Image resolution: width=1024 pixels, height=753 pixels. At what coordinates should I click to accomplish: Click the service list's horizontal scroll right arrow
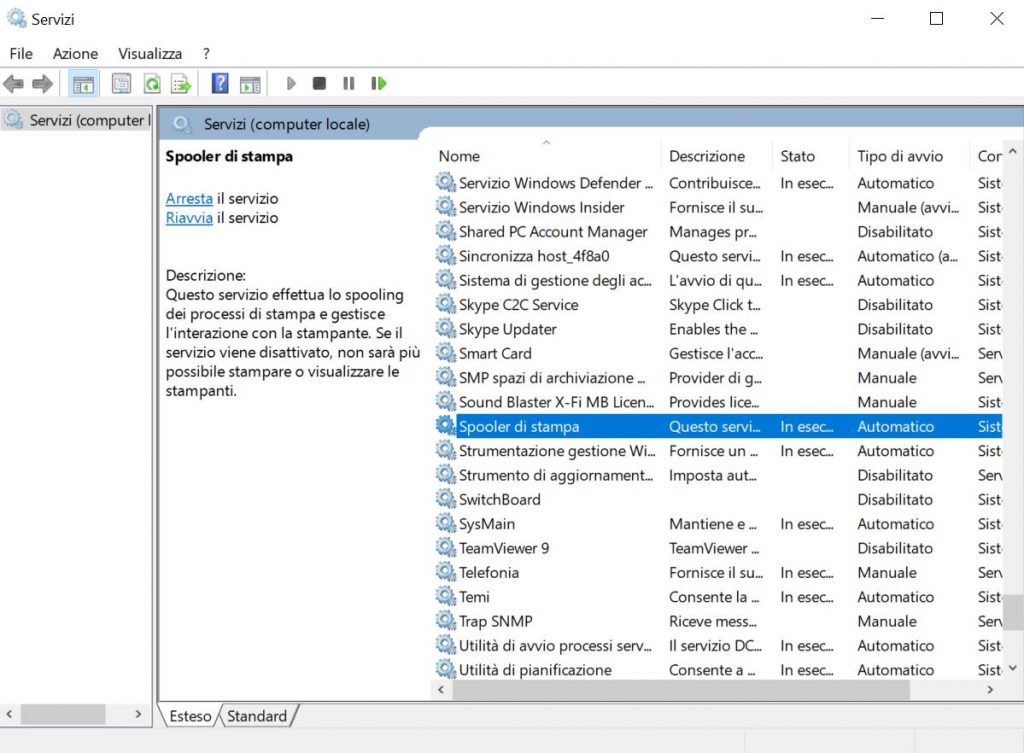click(990, 690)
